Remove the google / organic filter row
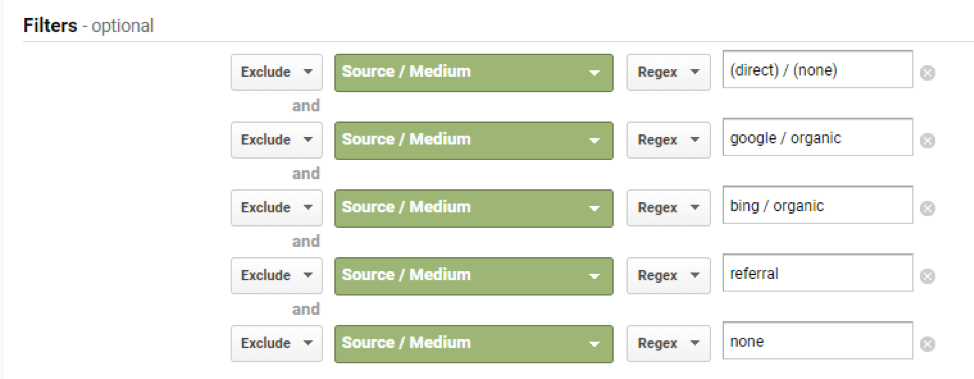 927,141
